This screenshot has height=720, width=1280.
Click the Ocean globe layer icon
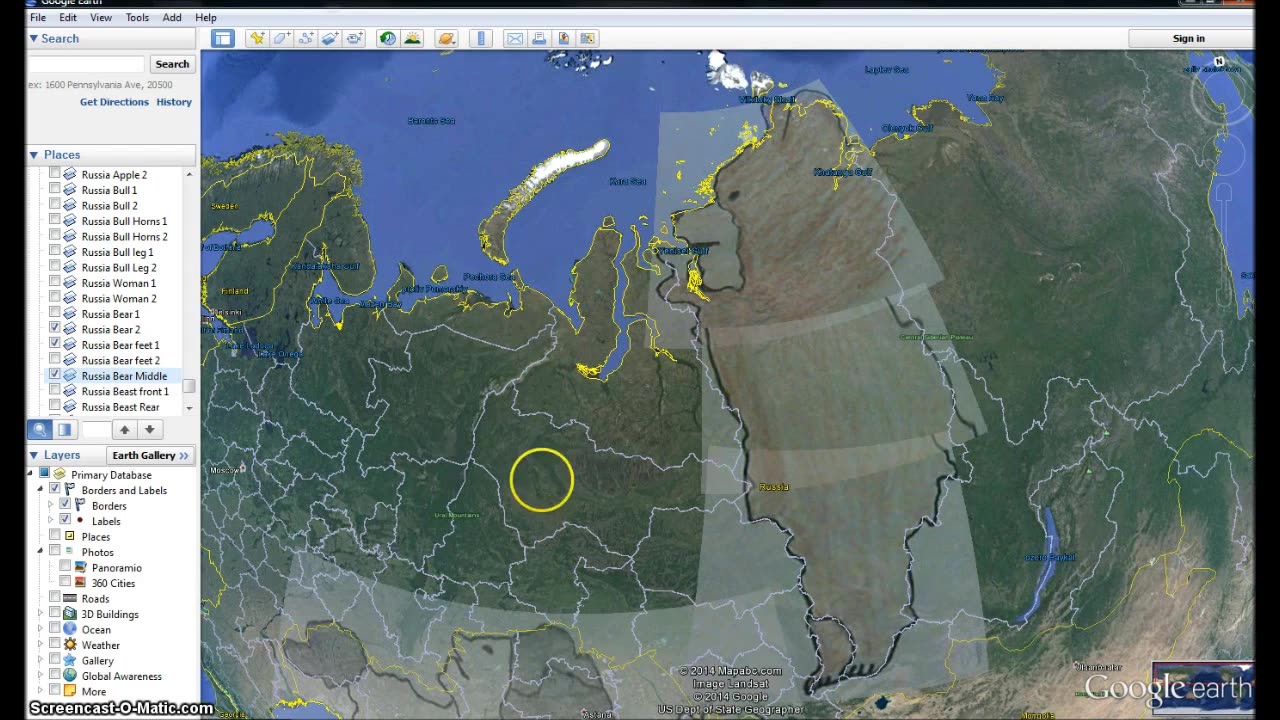pyautogui.click(x=70, y=629)
